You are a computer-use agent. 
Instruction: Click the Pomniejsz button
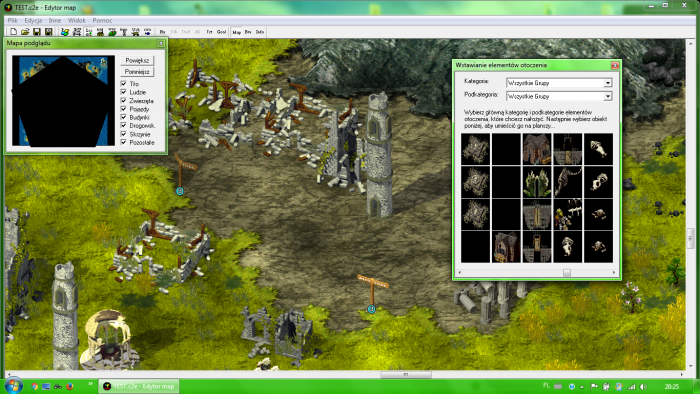(x=137, y=72)
